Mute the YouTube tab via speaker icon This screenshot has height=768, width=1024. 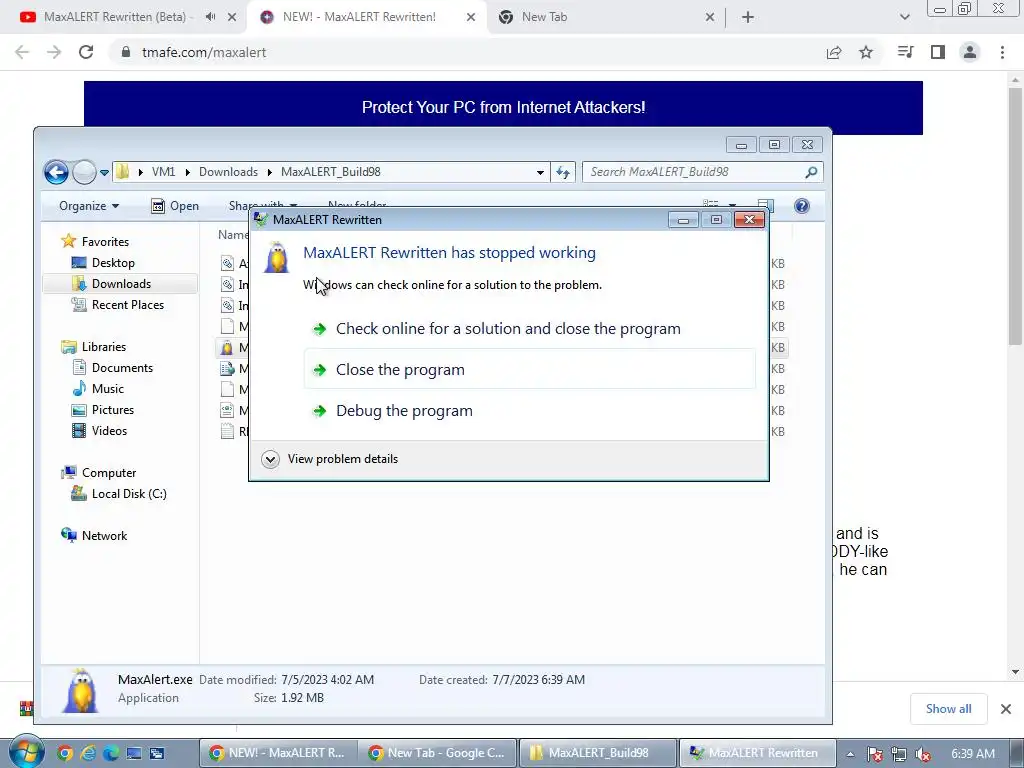[x=210, y=17]
